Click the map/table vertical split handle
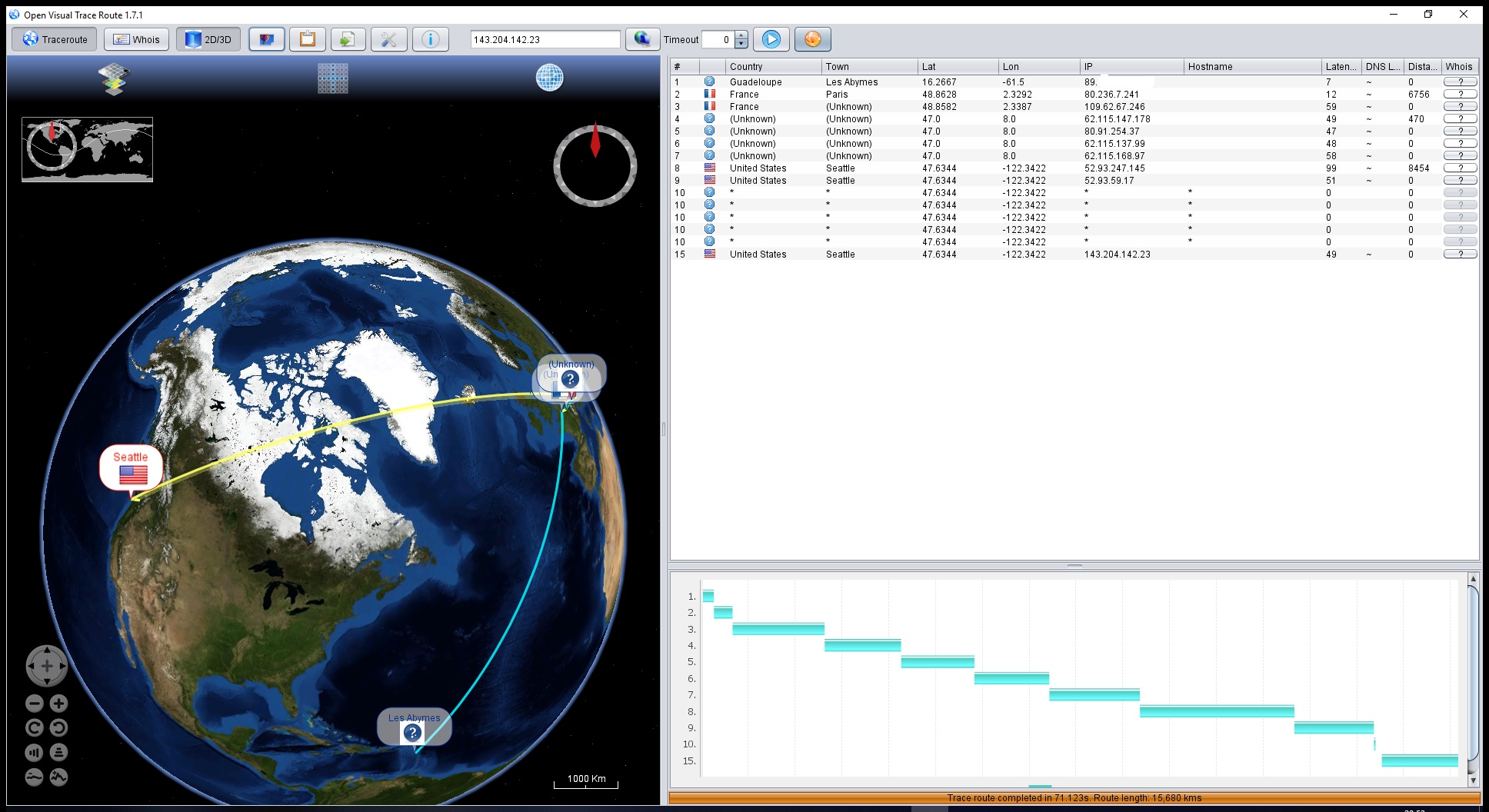The width and height of the screenshot is (1489, 812). coord(664,429)
